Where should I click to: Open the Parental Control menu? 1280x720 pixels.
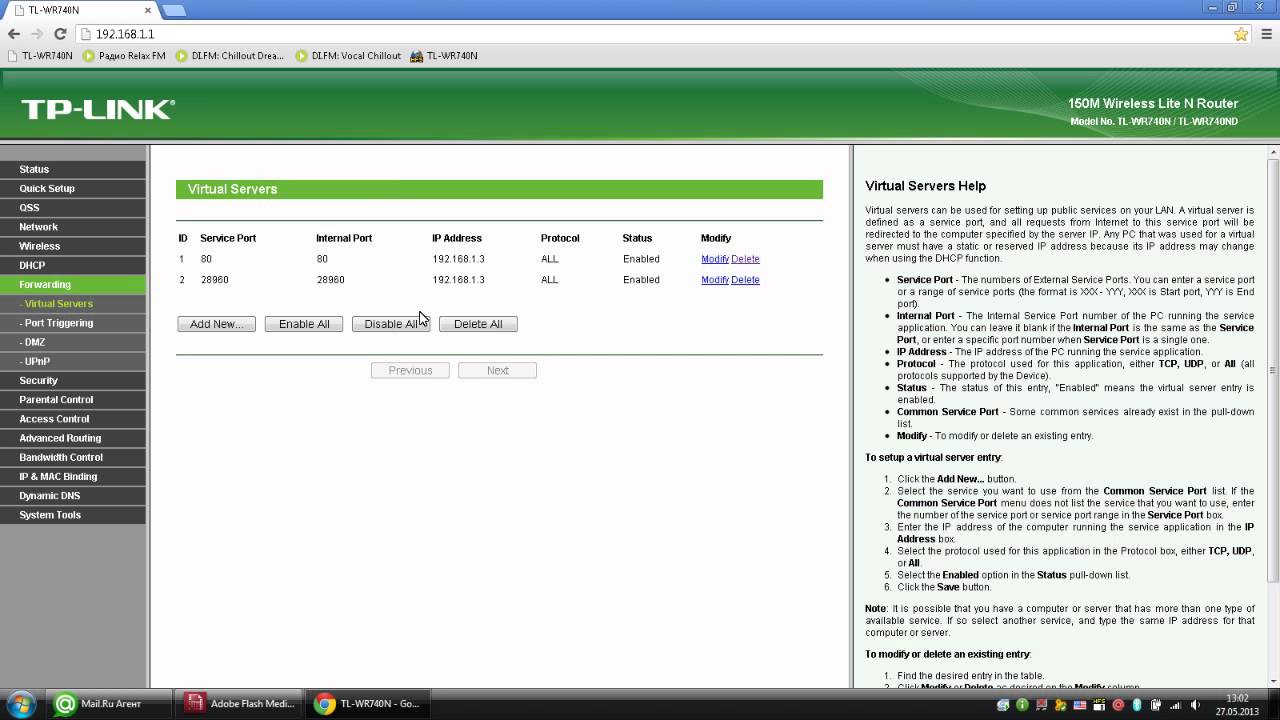pos(72,399)
